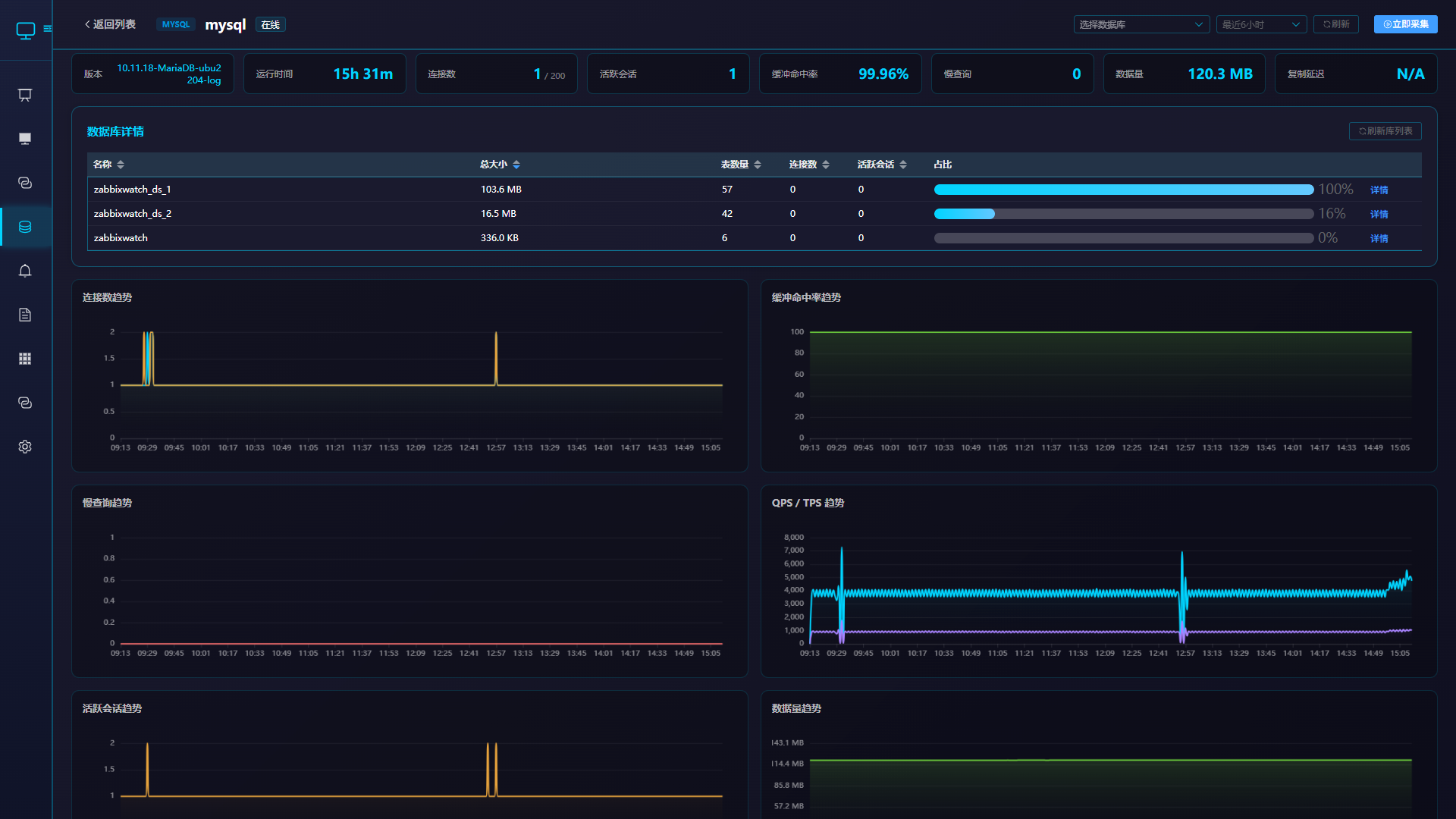This screenshot has width=1456, height=819.
Task: Toggle the sidebar collapse icon beside the logo
Action: point(48,29)
